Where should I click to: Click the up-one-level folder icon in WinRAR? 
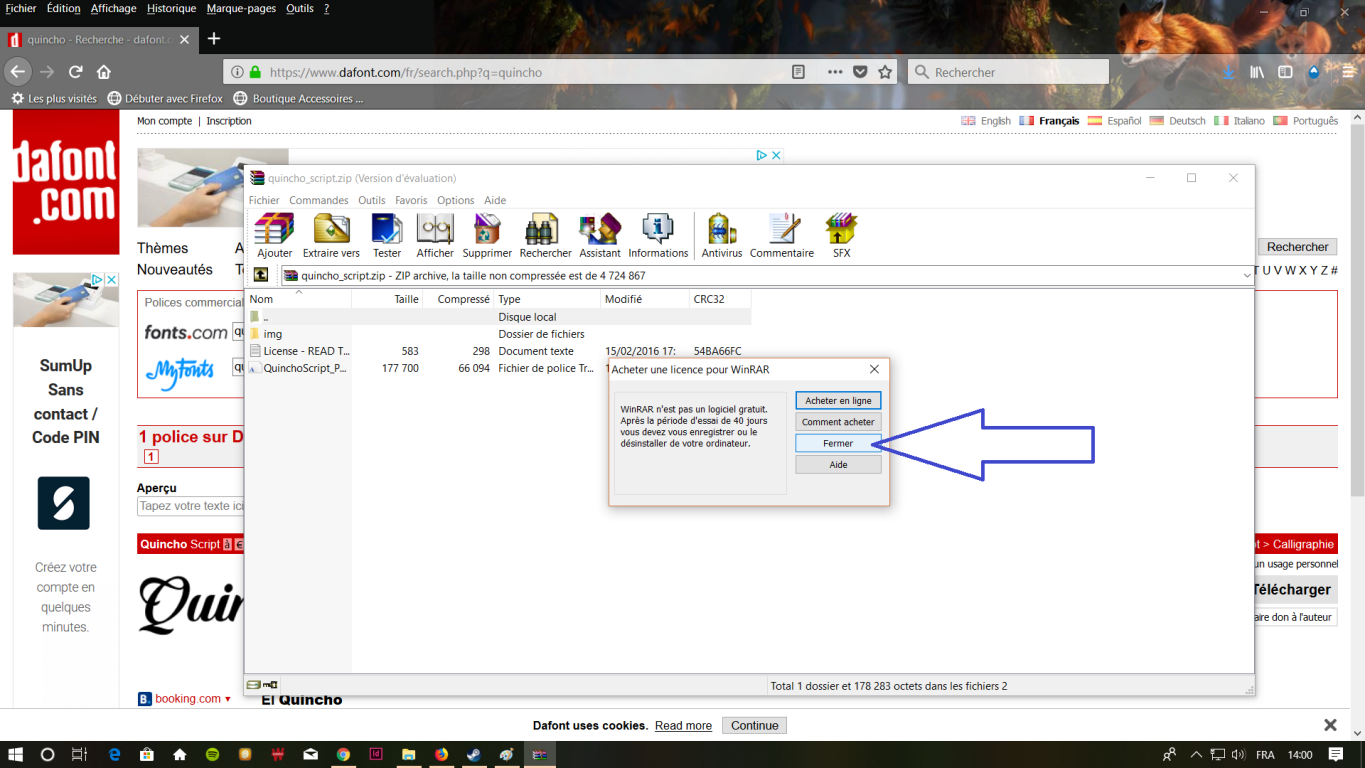click(261, 275)
